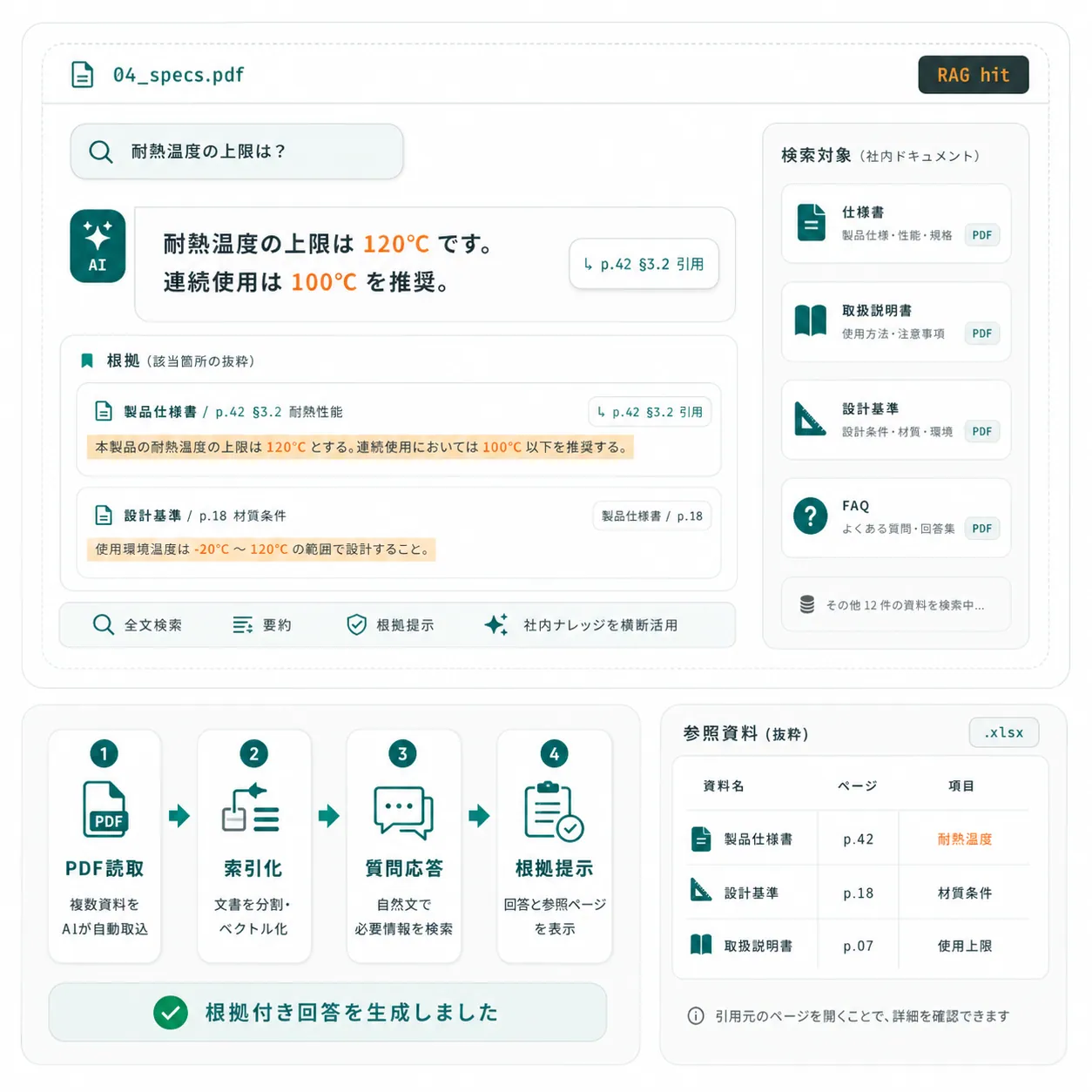Click the question field containing 耐熱温度の上限は？
This screenshot has width=1092, height=1092.
[x=237, y=152]
